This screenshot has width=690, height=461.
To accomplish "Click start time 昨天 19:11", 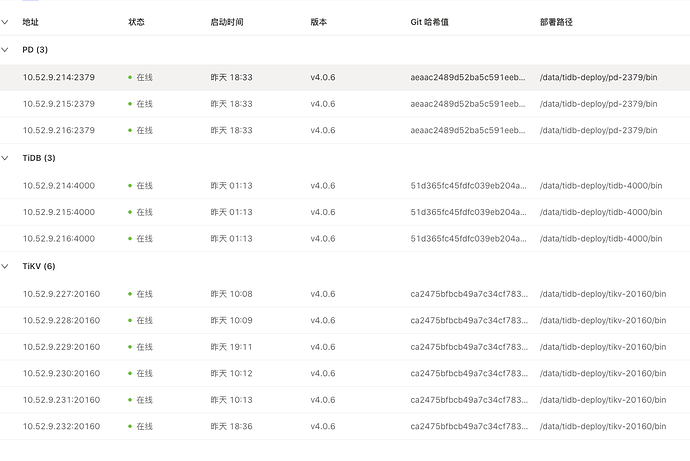I will tap(231, 347).
